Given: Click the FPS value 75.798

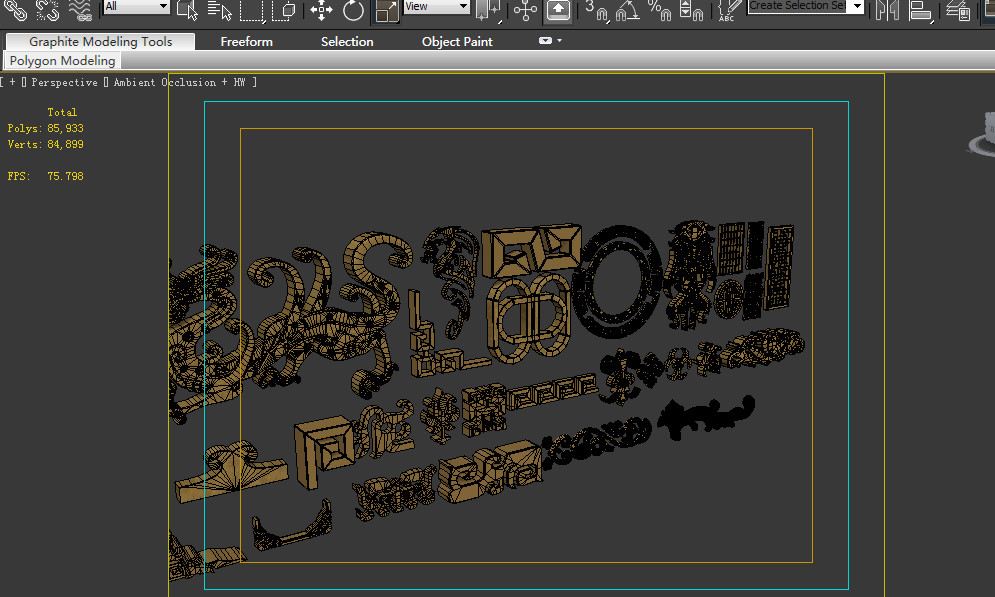Looking at the screenshot, I should tap(65, 176).
